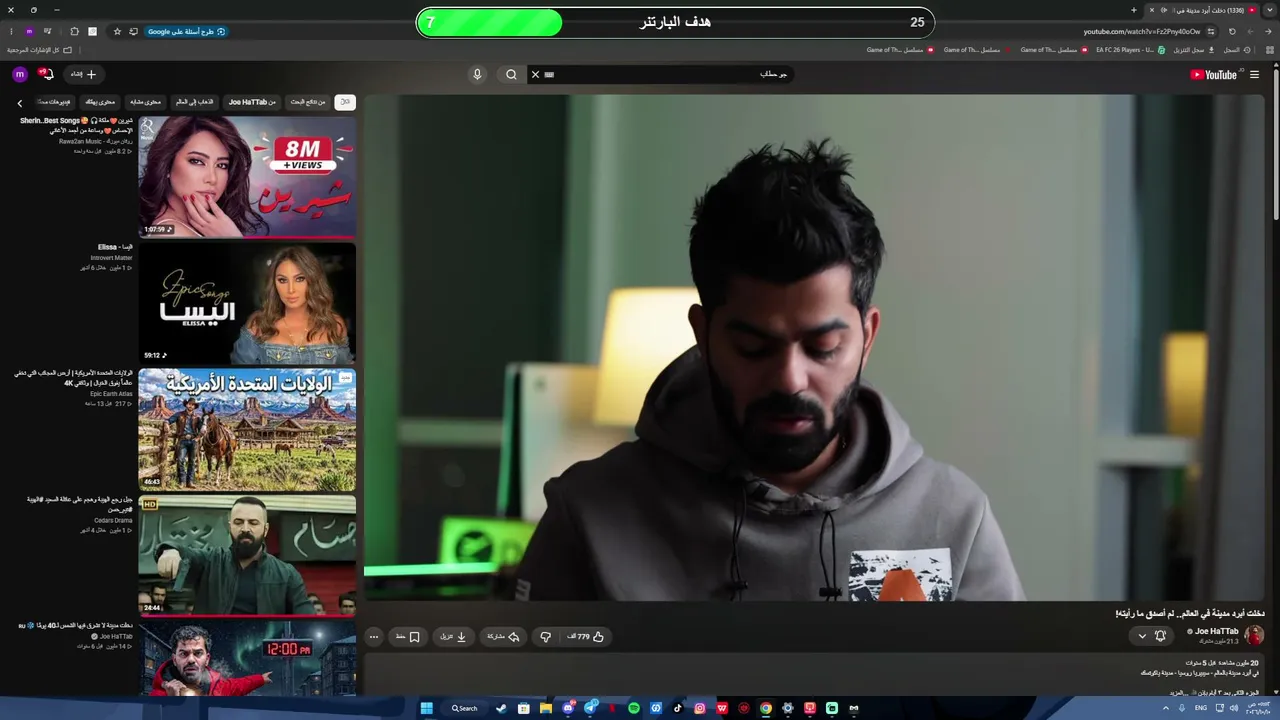Open more actions three-dot menu under video
1280x720 pixels.
(374, 636)
